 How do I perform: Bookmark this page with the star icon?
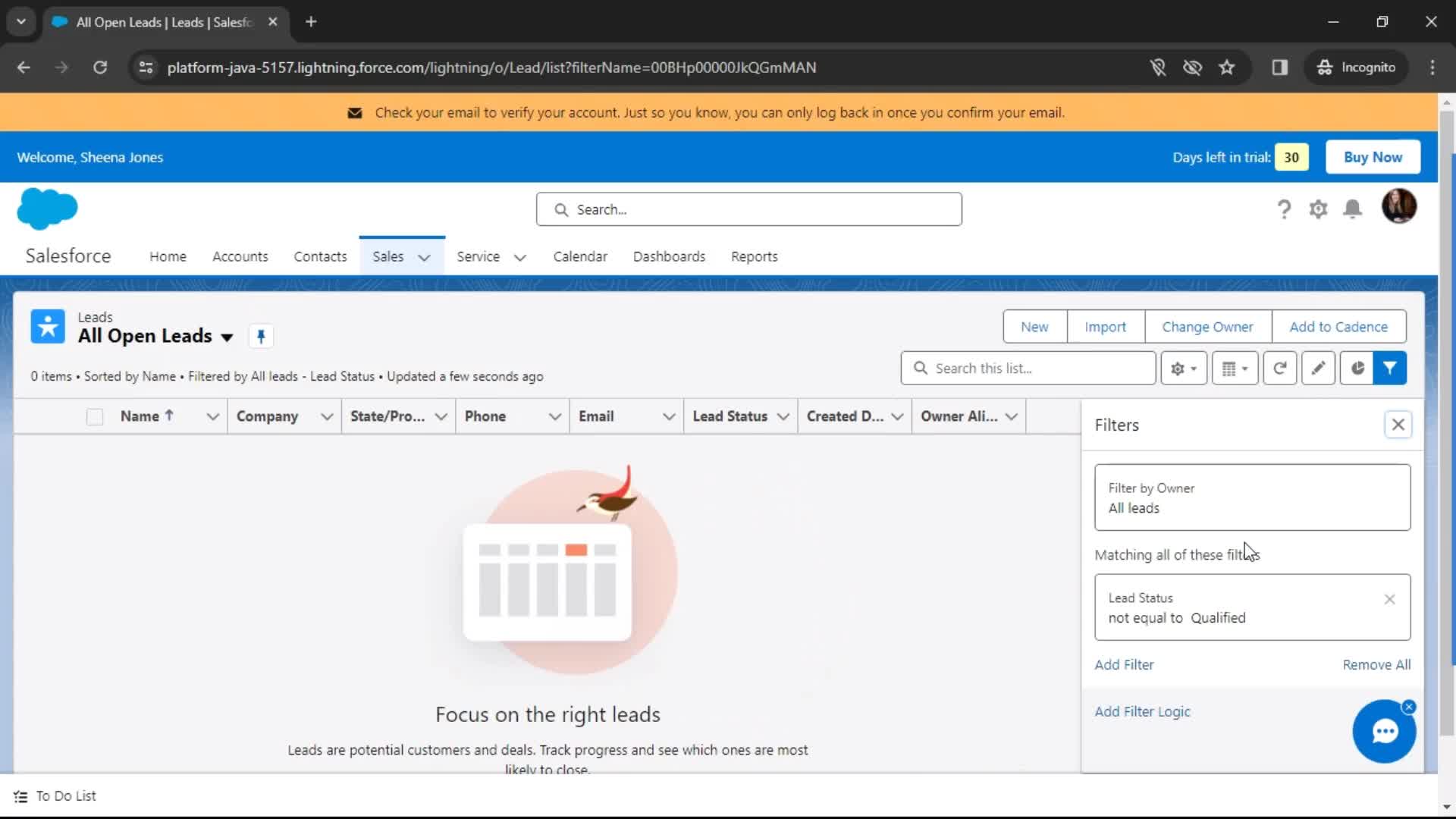pyautogui.click(x=1227, y=67)
